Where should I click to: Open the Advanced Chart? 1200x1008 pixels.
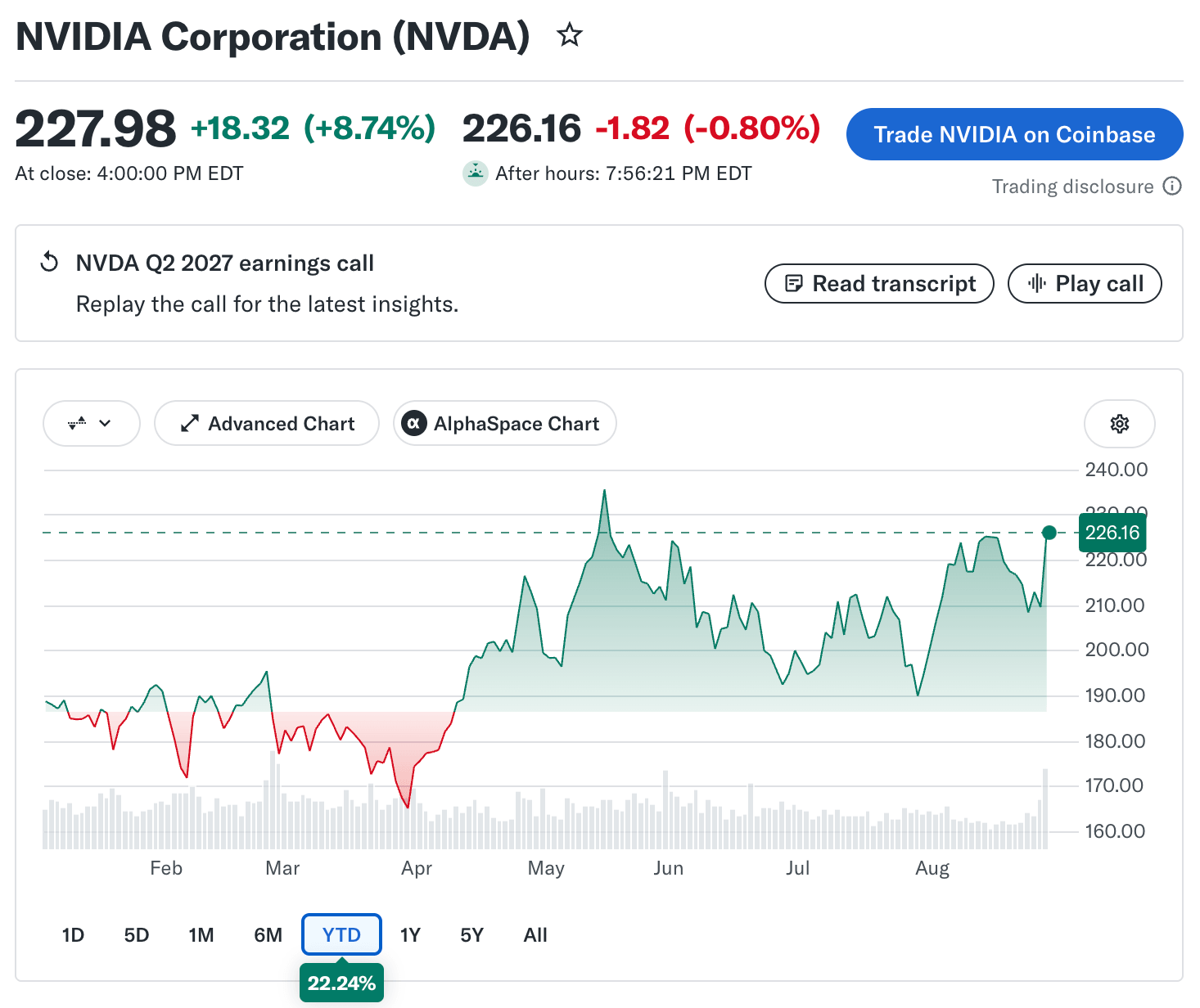[267, 423]
